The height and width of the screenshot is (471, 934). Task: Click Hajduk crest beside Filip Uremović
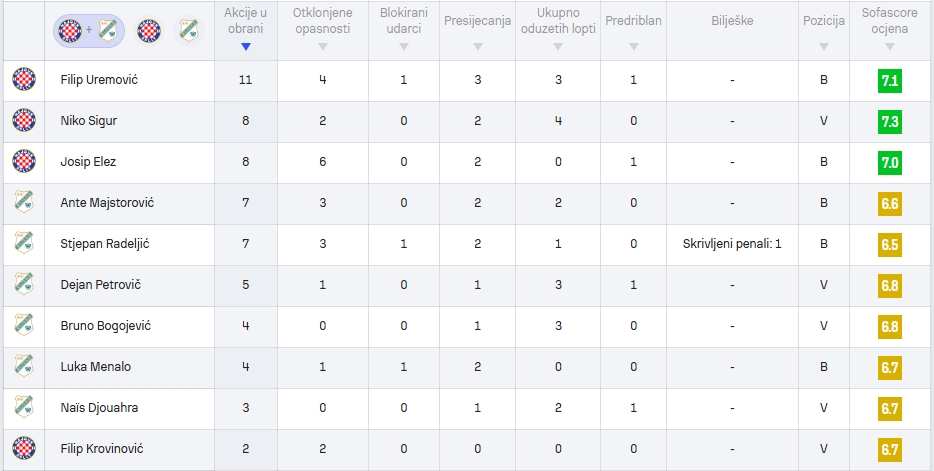coord(24,80)
